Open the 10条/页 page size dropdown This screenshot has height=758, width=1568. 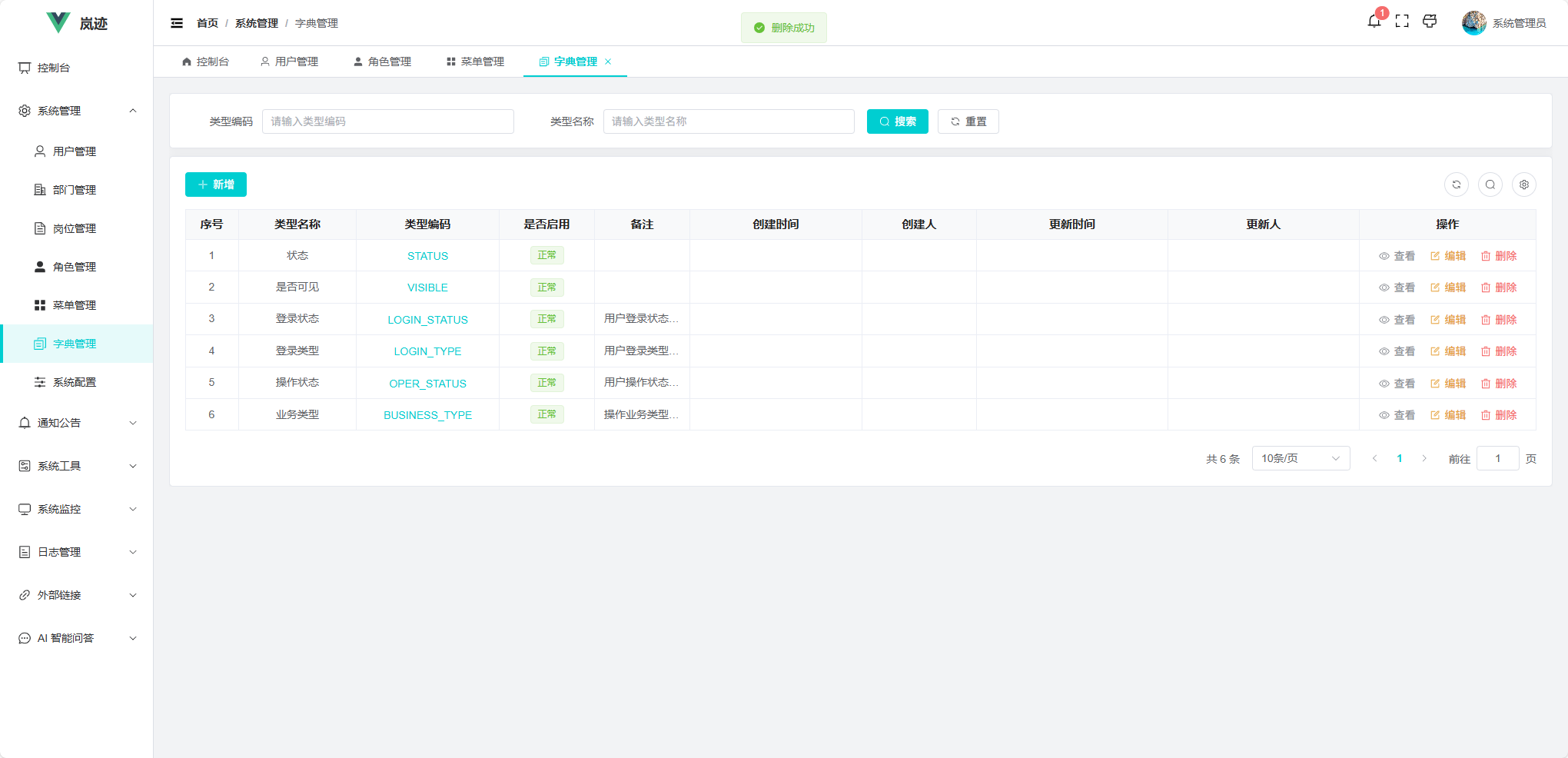(x=1301, y=458)
